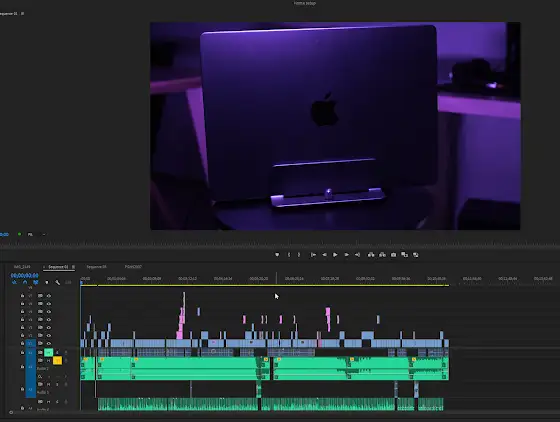Lock the V1 video track
The height and width of the screenshot is (422, 560).
click(x=22, y=343)
